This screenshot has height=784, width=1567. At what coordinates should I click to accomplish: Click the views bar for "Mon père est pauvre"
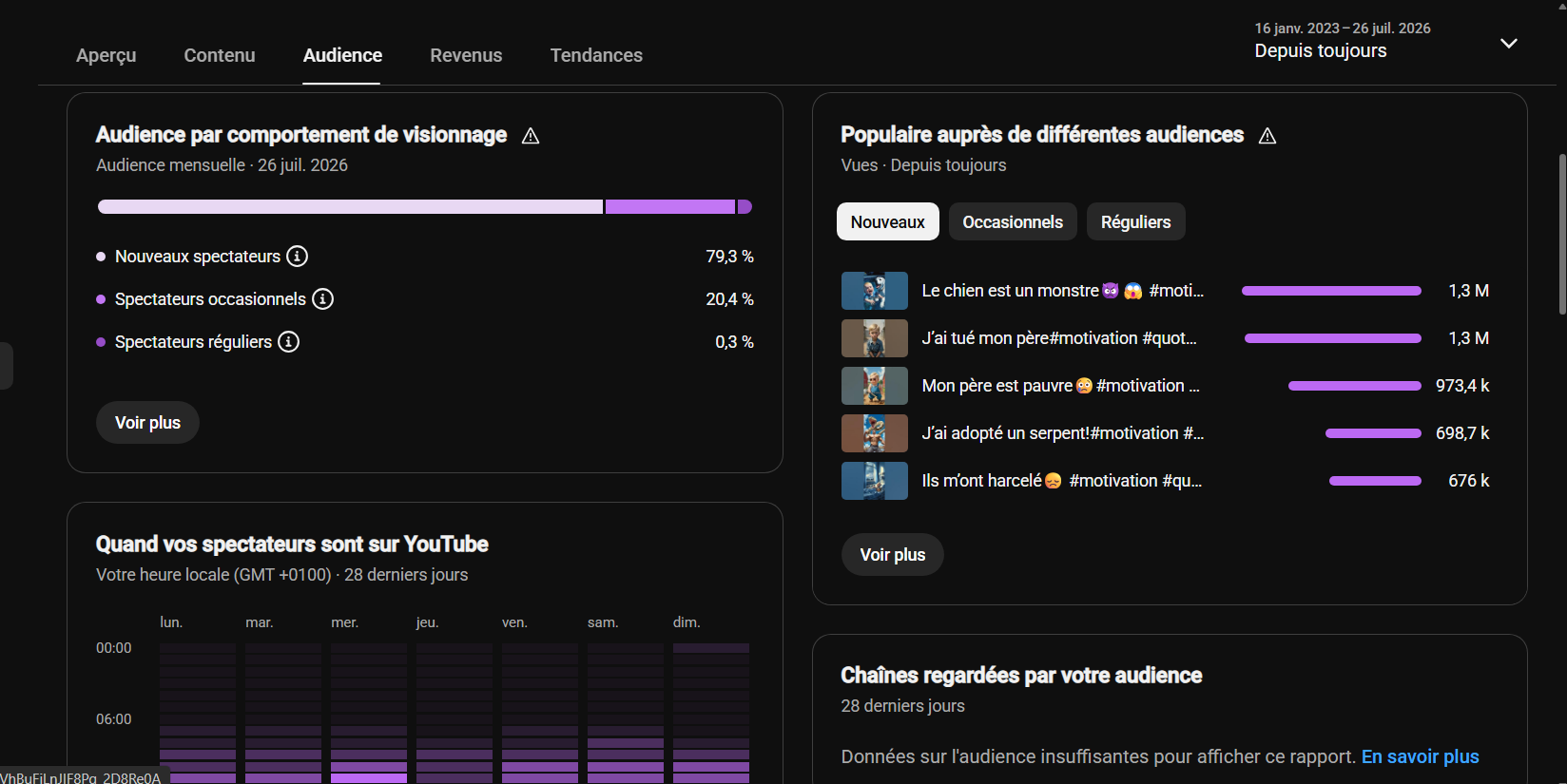pos(1355,386)
